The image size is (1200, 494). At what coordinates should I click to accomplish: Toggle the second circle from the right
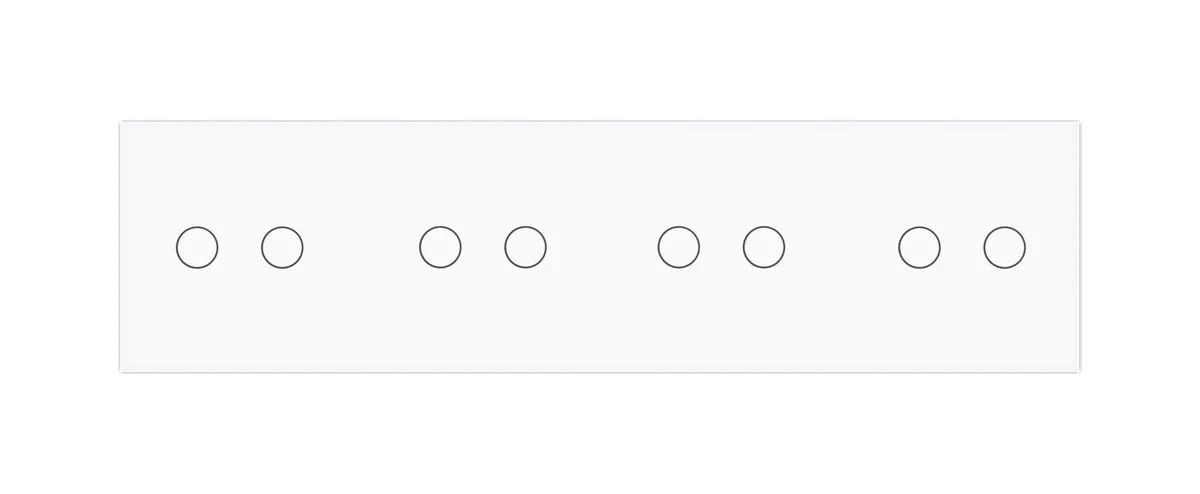919,247
